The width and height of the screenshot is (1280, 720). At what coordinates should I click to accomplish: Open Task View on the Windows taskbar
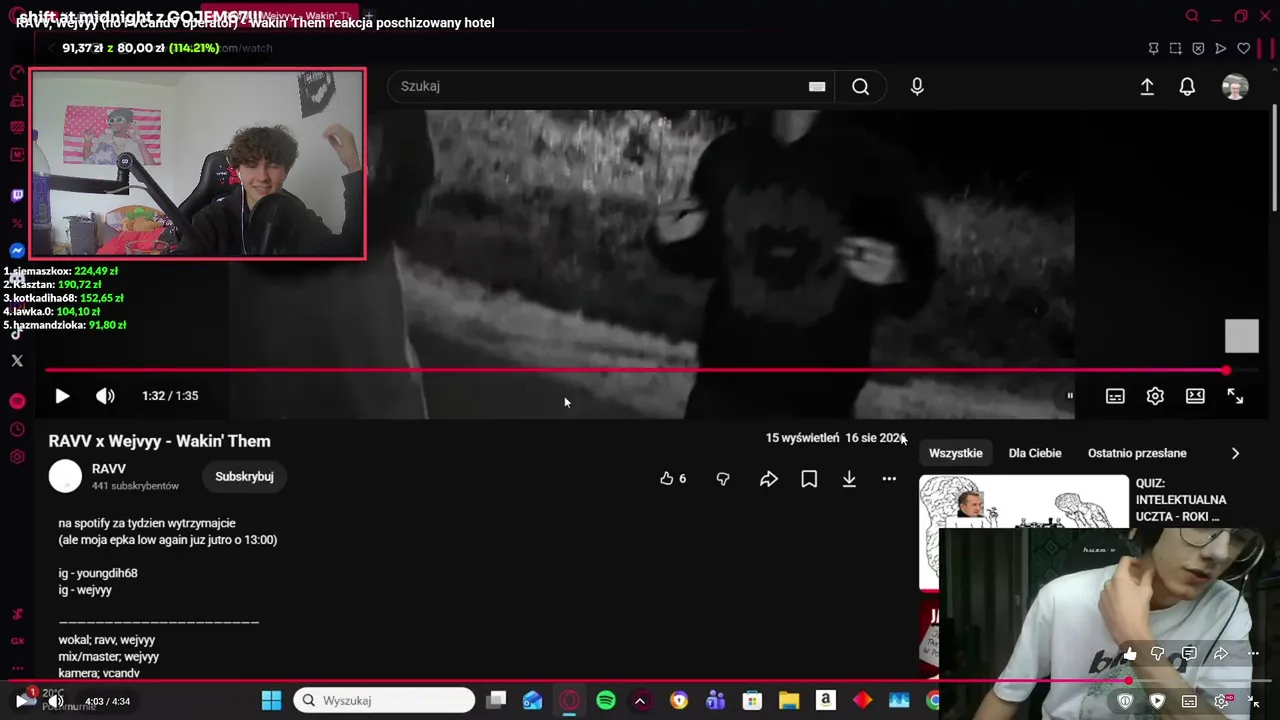tap(496, 701)
